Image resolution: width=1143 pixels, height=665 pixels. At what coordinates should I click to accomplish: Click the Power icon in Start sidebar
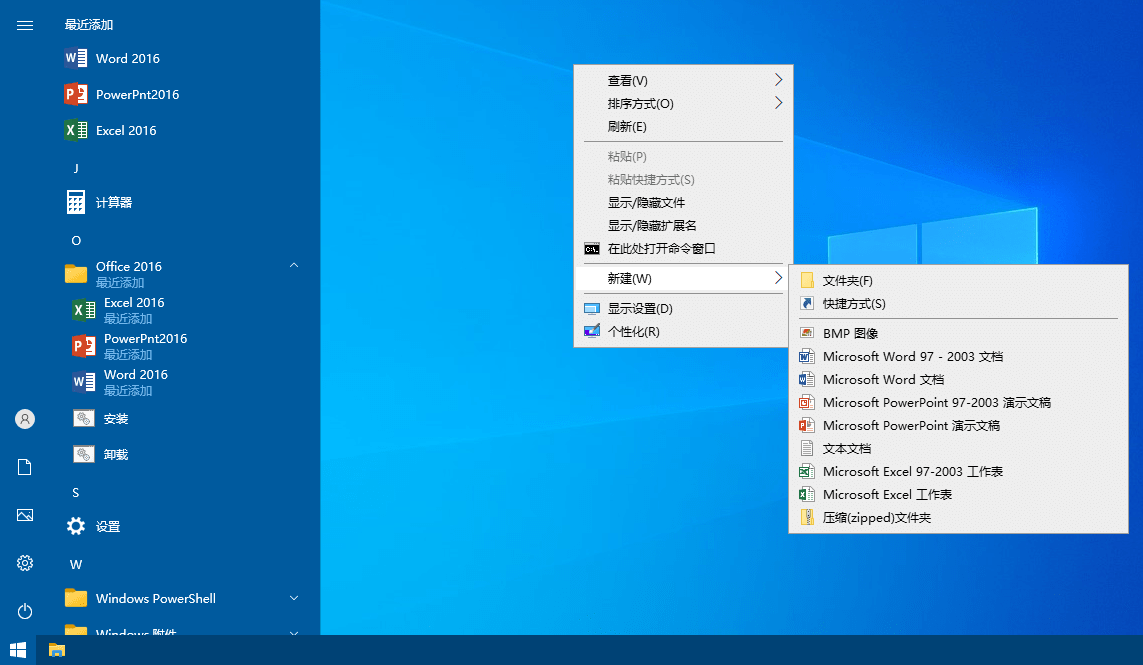25,611
